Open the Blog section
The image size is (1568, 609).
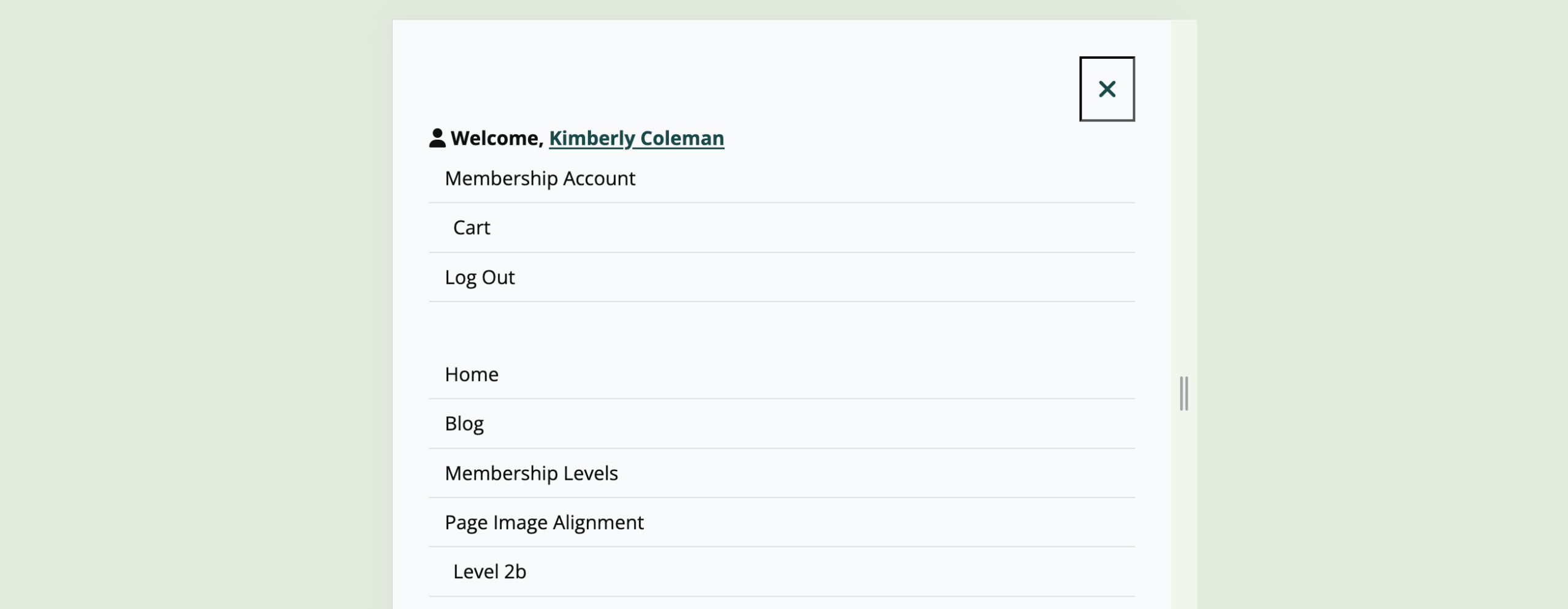point(464,423)
